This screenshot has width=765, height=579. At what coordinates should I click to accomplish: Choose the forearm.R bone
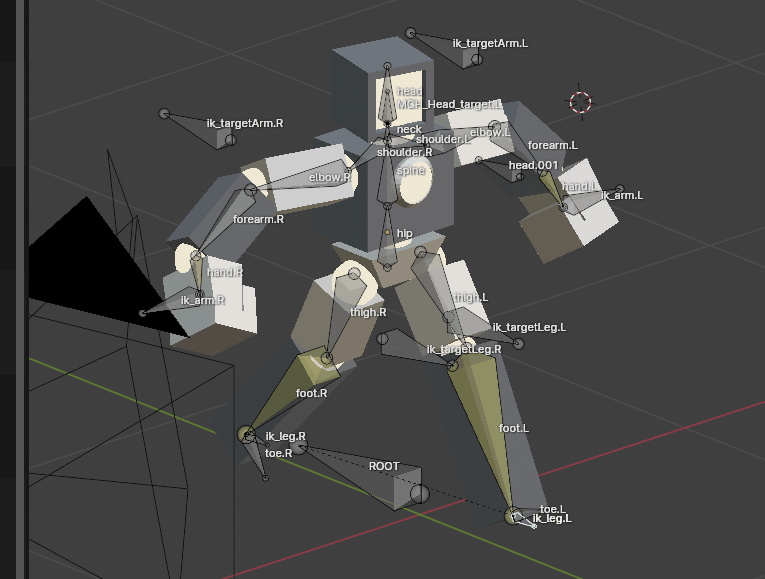tap(225, 224)
